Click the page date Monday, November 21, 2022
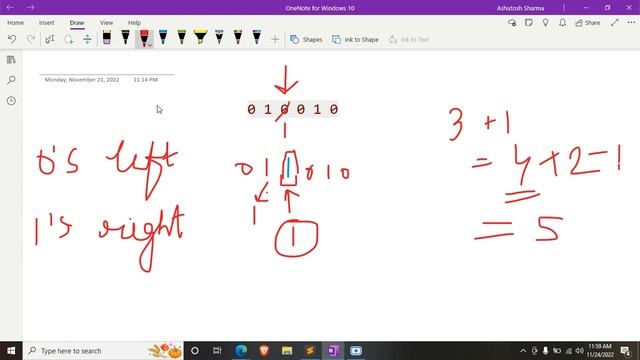The width and height of the screenshot is (640, 360). [82, 80]
